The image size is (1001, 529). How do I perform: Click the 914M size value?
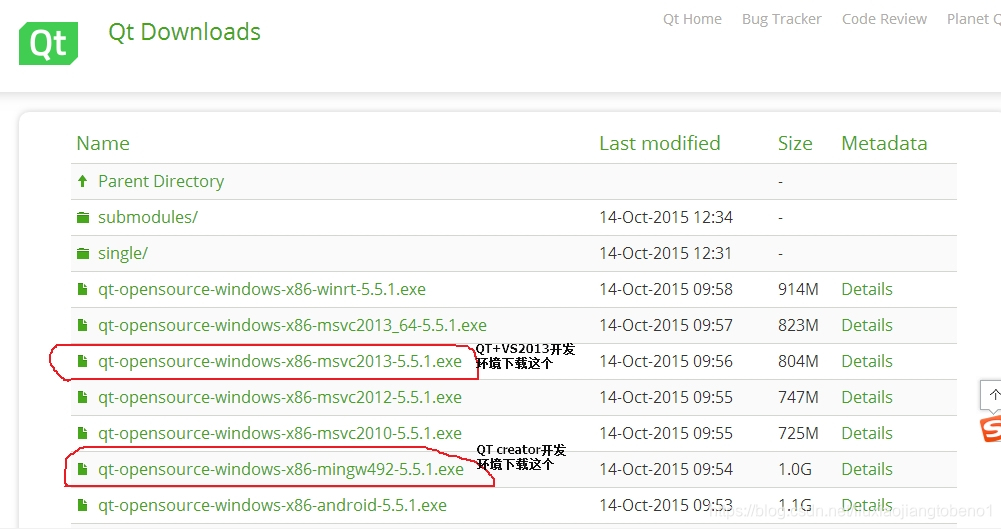click(x=798, y=289)
